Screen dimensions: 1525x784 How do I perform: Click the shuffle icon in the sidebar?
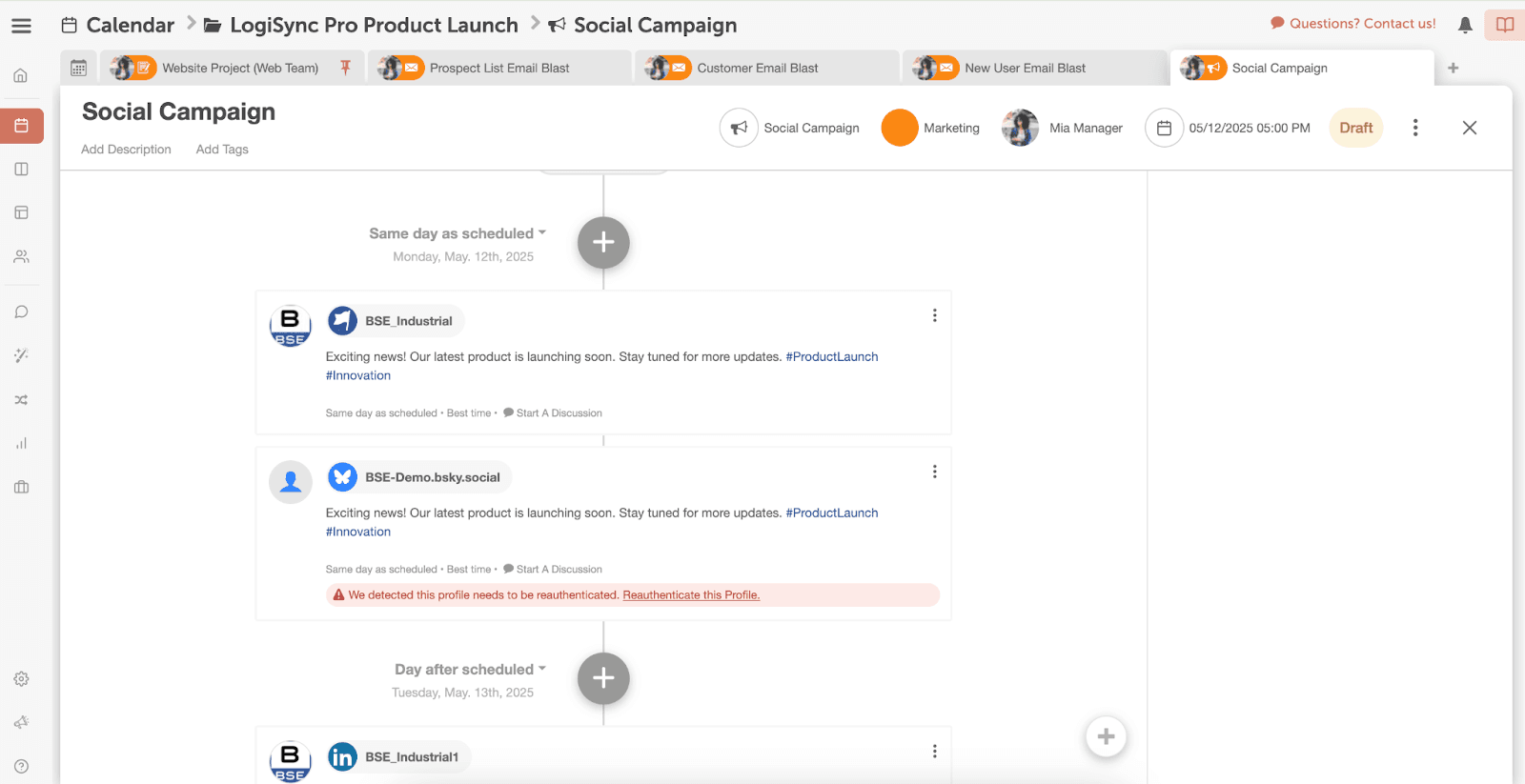tap(21, 400)
